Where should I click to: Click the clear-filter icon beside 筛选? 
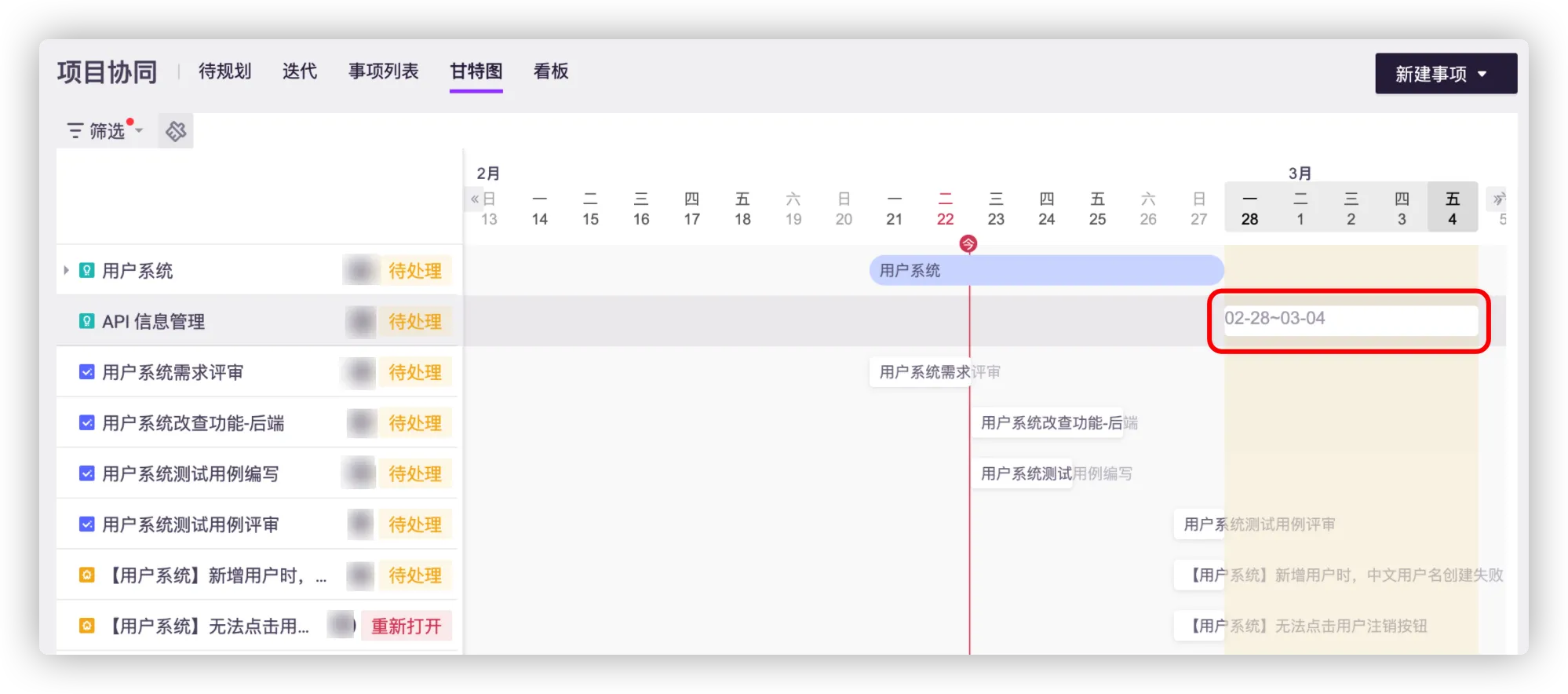176,131
